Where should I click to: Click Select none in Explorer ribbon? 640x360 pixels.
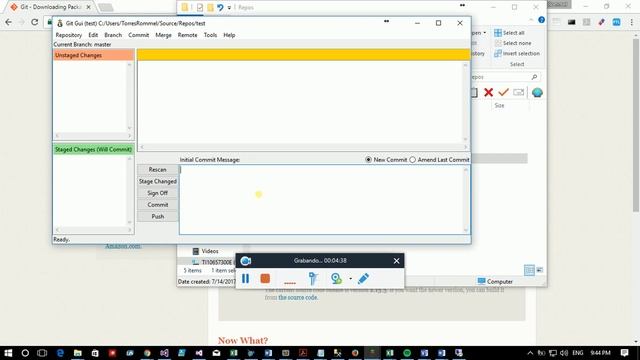(x=513, y=43)
